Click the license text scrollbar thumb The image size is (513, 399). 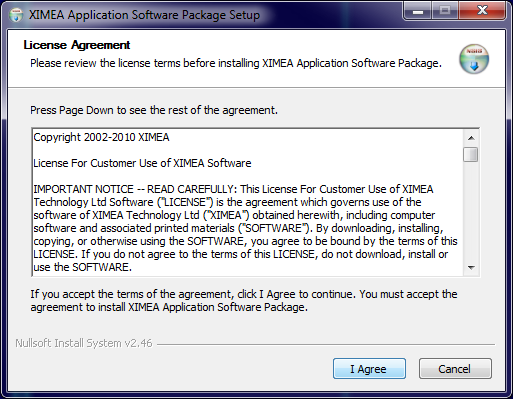pos(471,154)
